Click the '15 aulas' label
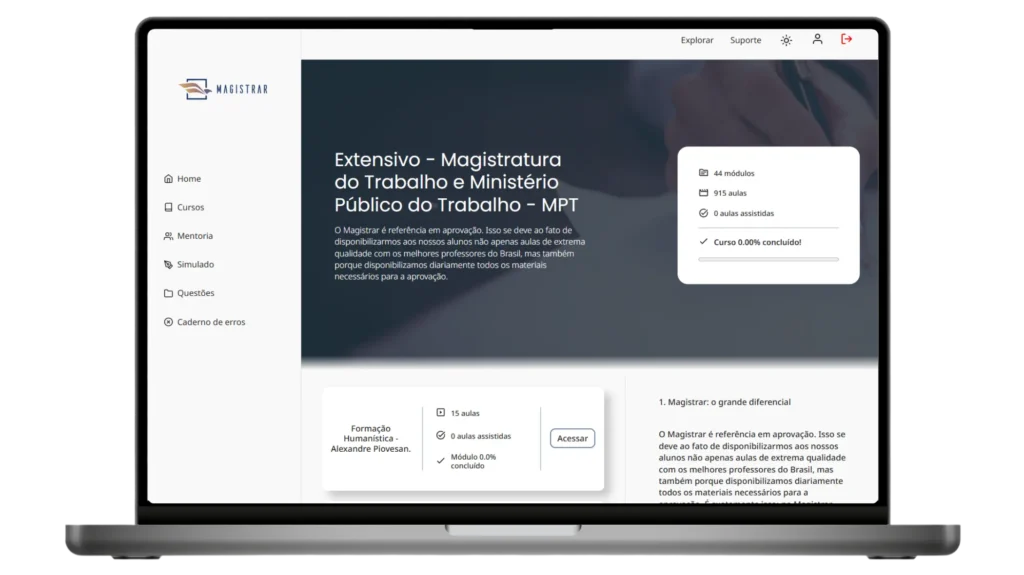The width and height of the screenshot is (1024, 575). point(465,413)
